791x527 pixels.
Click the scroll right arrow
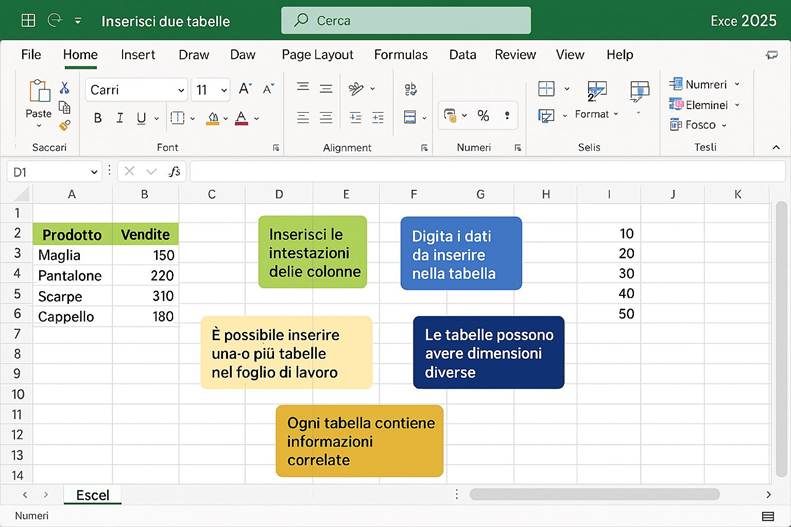tap(768, 495)
